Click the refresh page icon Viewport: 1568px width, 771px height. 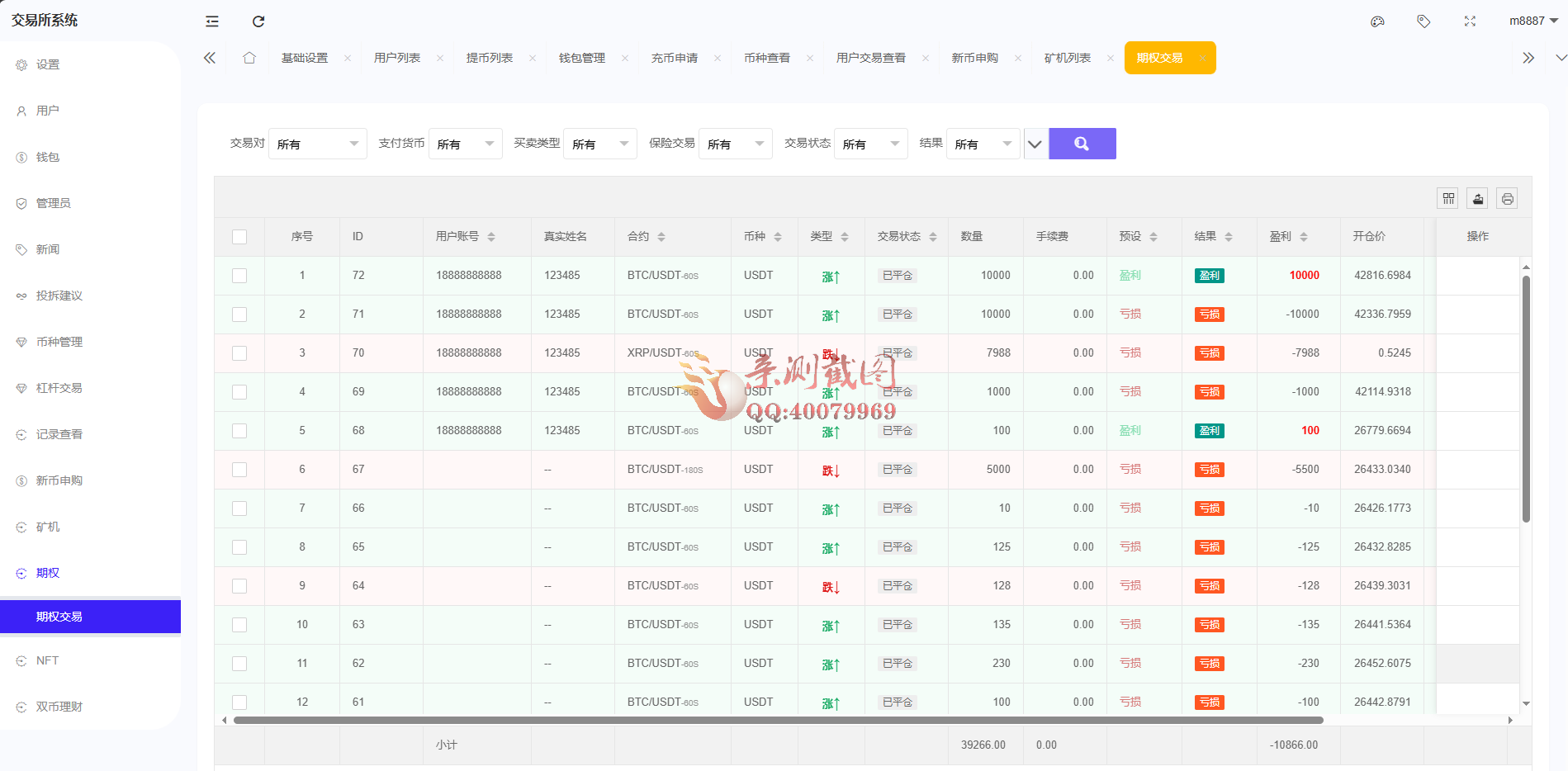[258, 21]
